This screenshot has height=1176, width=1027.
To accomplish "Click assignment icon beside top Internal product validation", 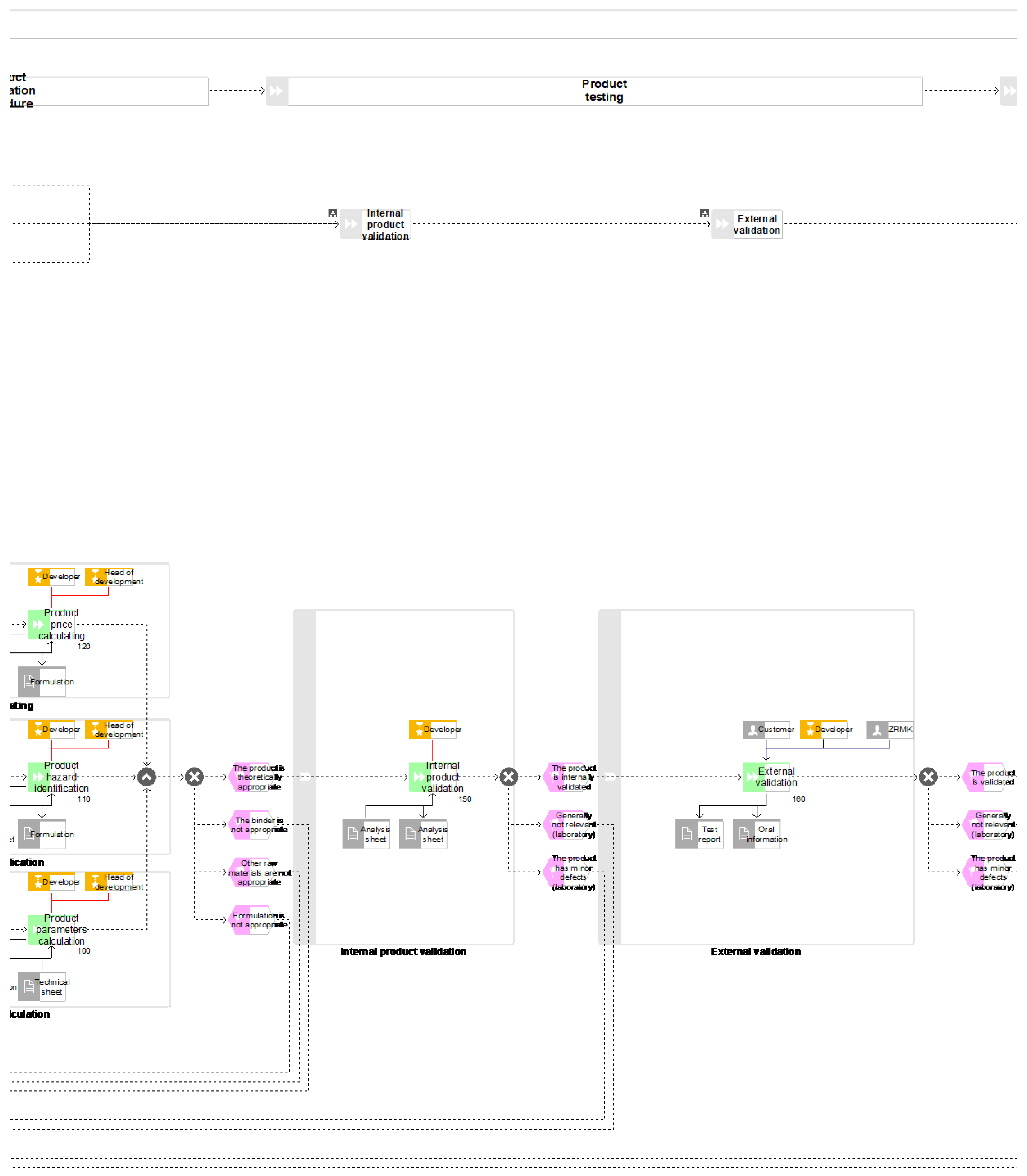I will point(332,213).
